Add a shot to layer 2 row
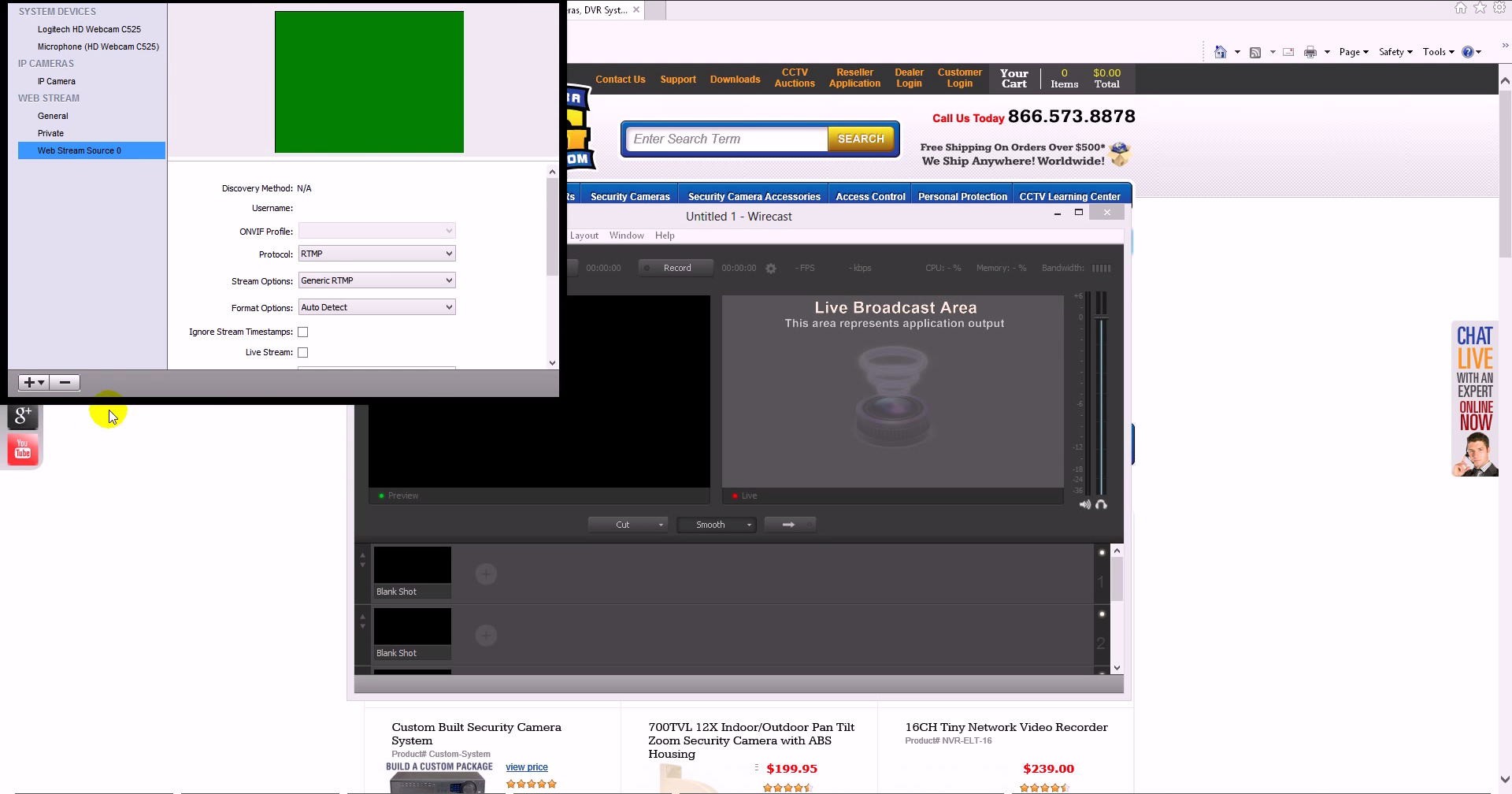 486,636
